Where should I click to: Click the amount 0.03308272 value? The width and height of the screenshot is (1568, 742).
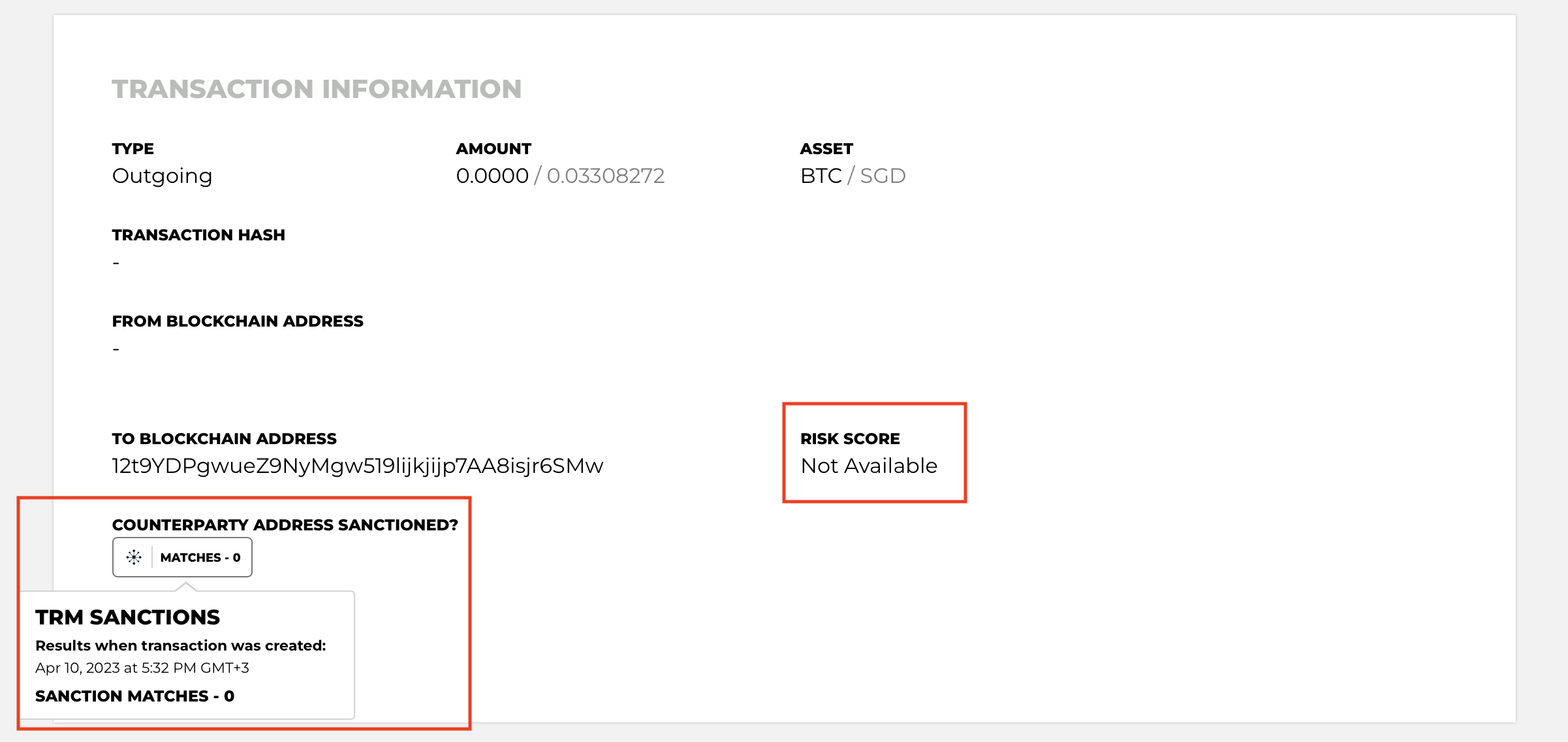pos(605,176)
